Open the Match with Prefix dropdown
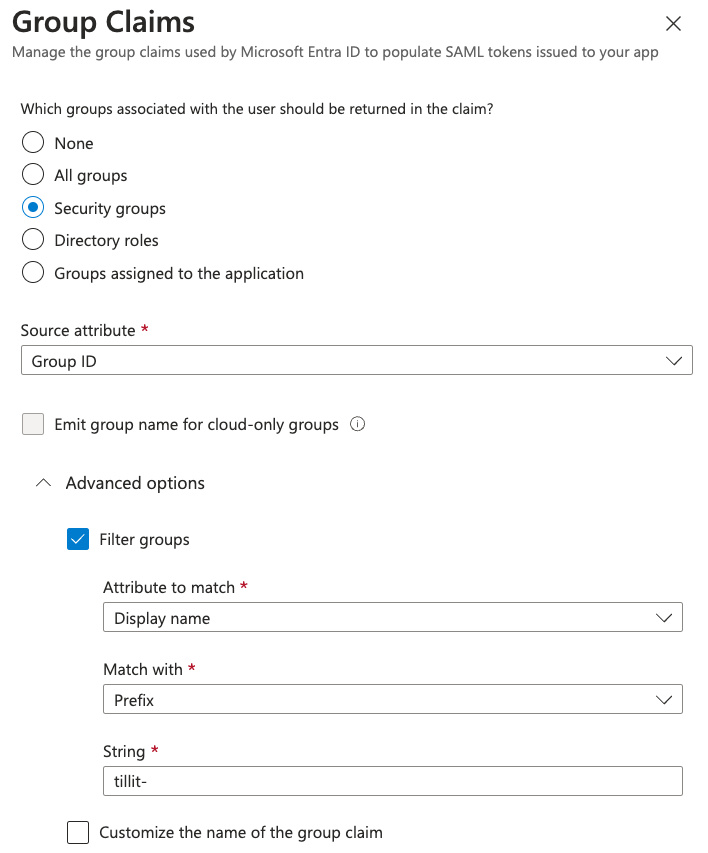This screenshot has height=853, width=708. click(392, 700)
